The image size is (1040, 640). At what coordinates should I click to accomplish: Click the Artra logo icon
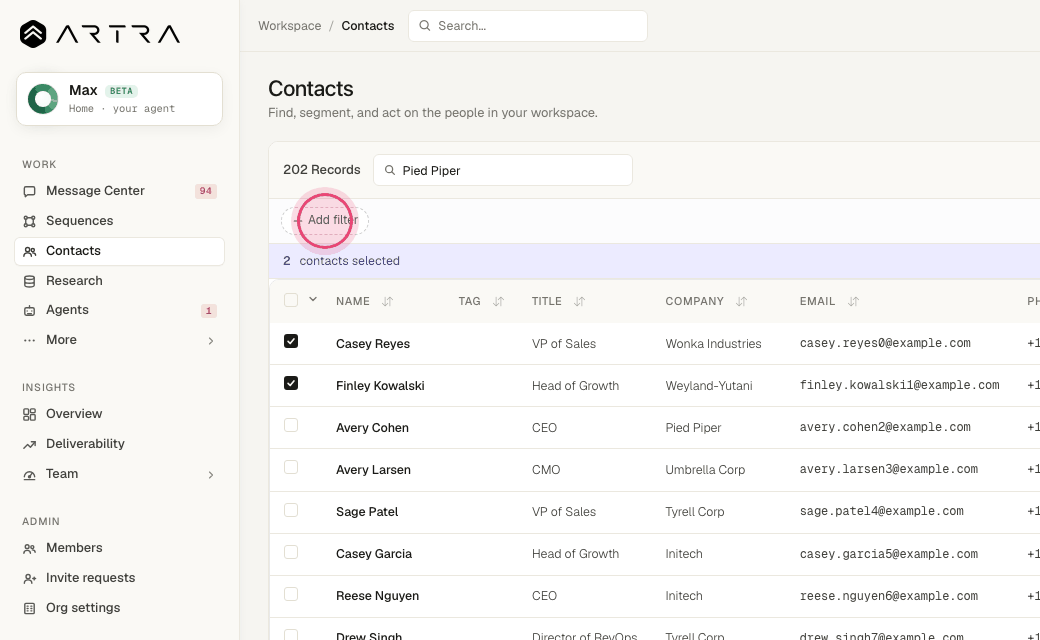[32, 34]
